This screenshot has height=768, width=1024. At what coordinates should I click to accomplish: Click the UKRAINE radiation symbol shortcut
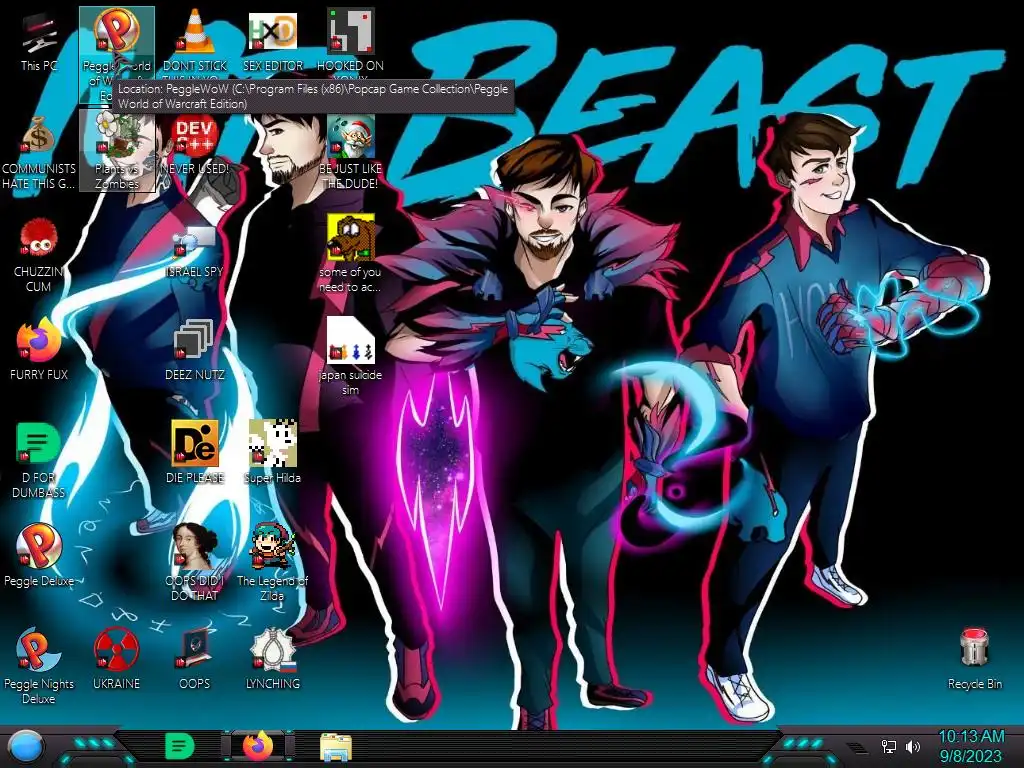coord(116,649)
